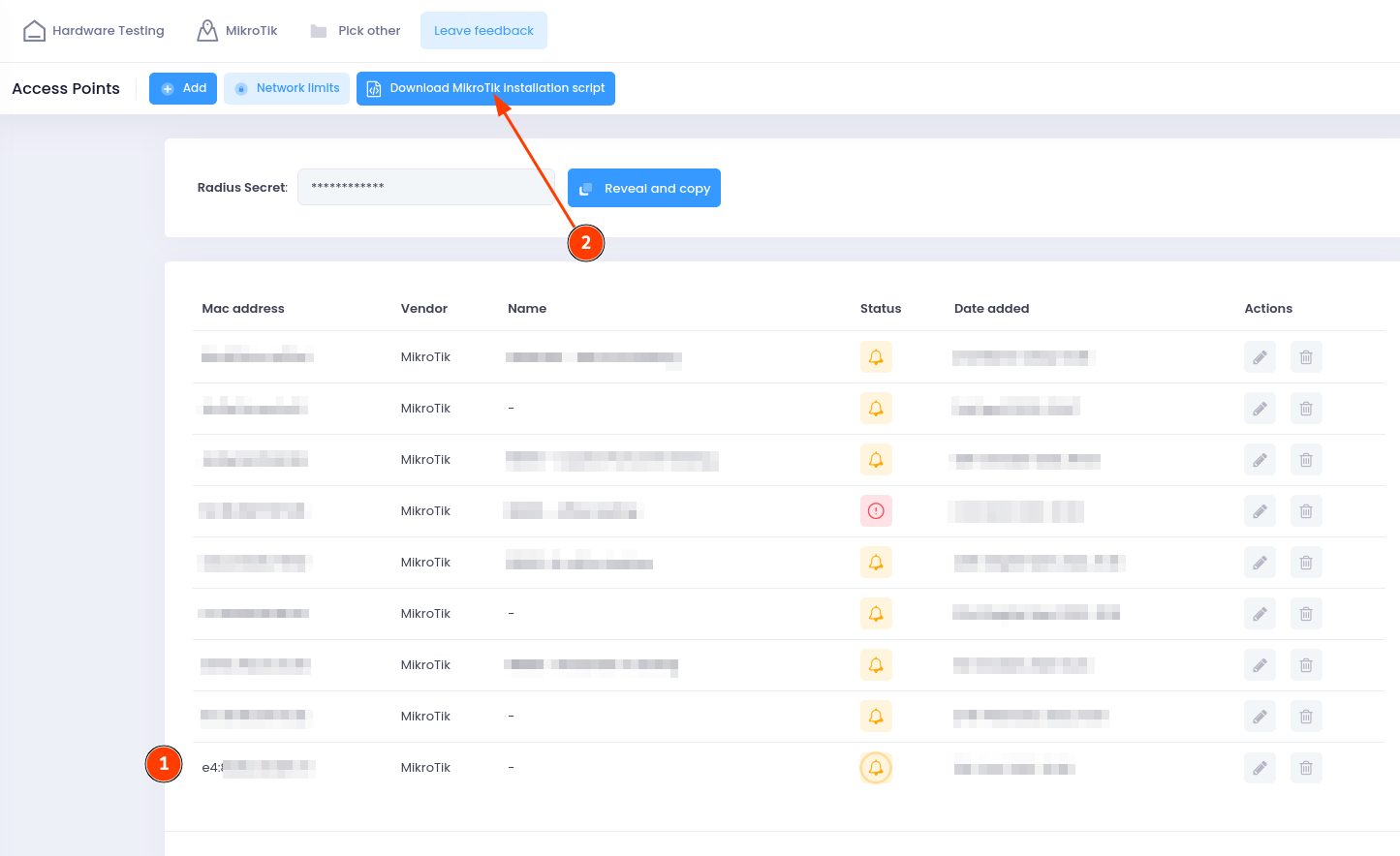This screenshot has width=1400, height=856.
Task: Click the Add access point button
Action: click(x=183, y=88)
